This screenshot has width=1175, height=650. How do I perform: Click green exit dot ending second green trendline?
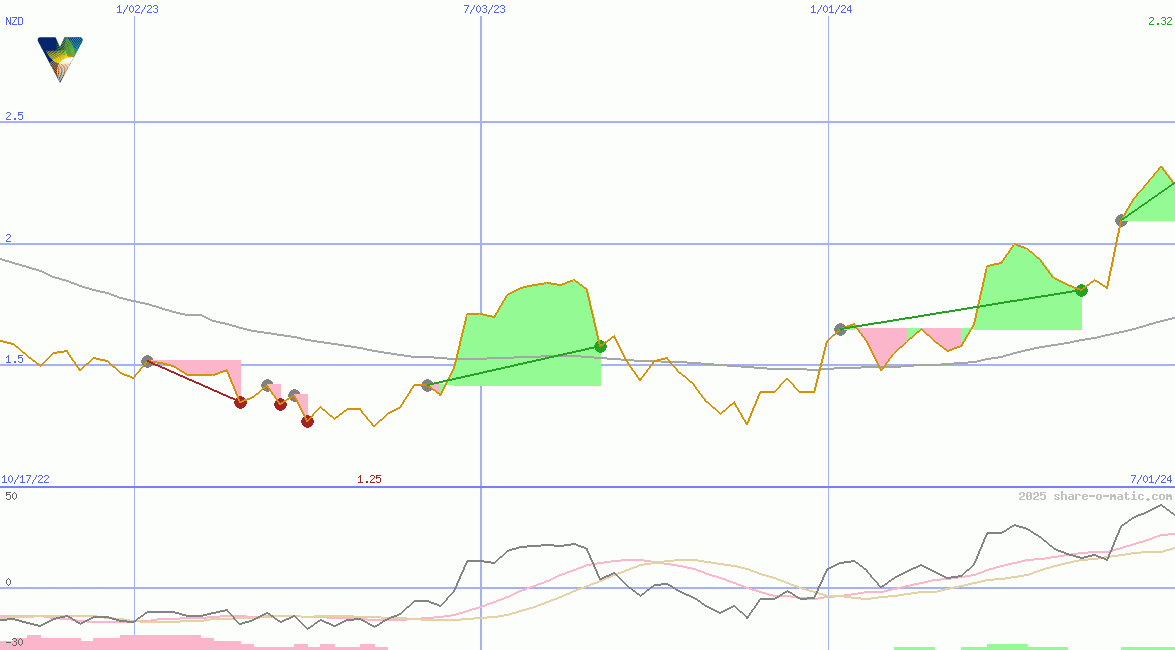(1081, 290)
